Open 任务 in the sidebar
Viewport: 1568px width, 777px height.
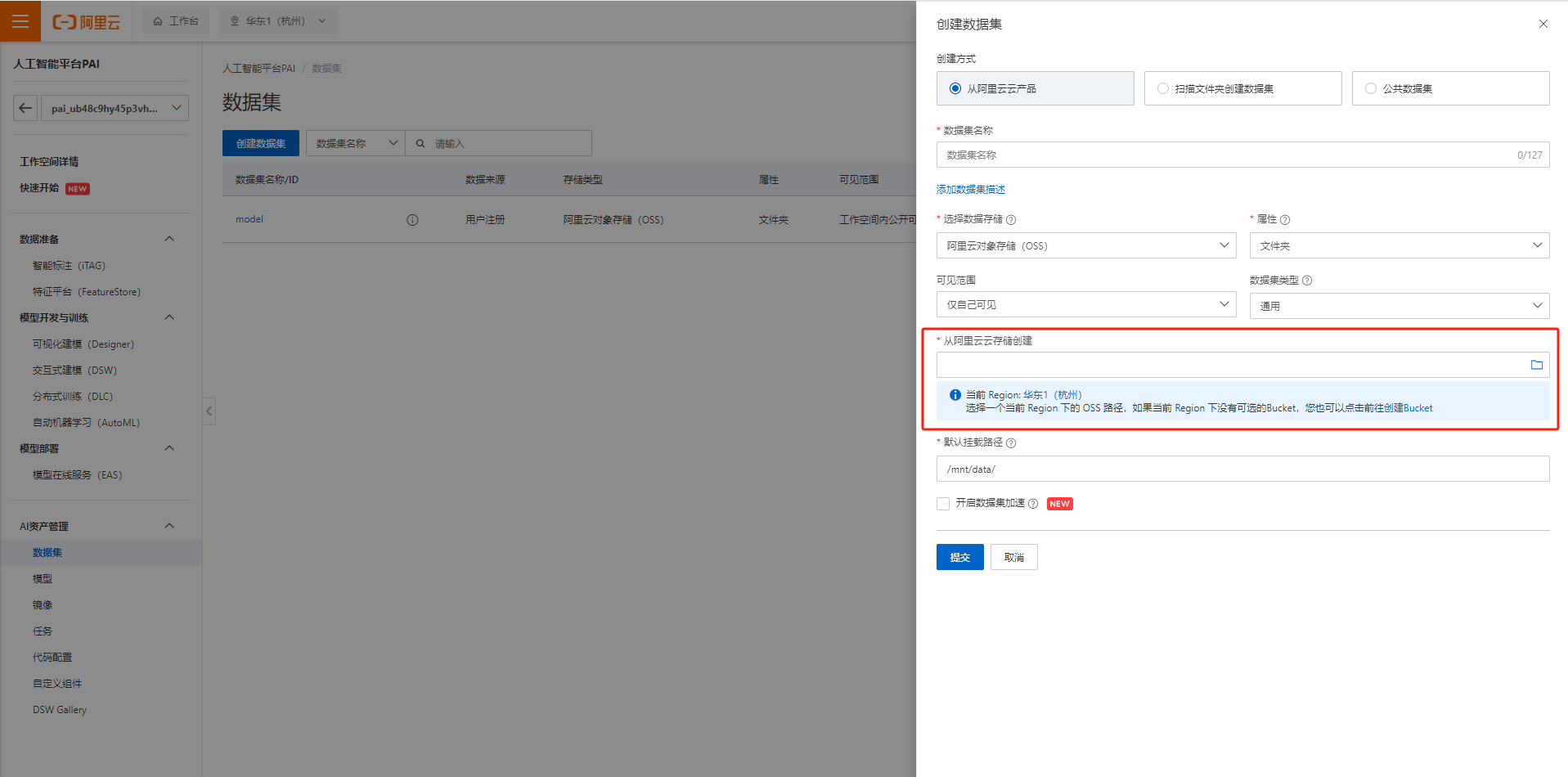[x=43, y=631]
